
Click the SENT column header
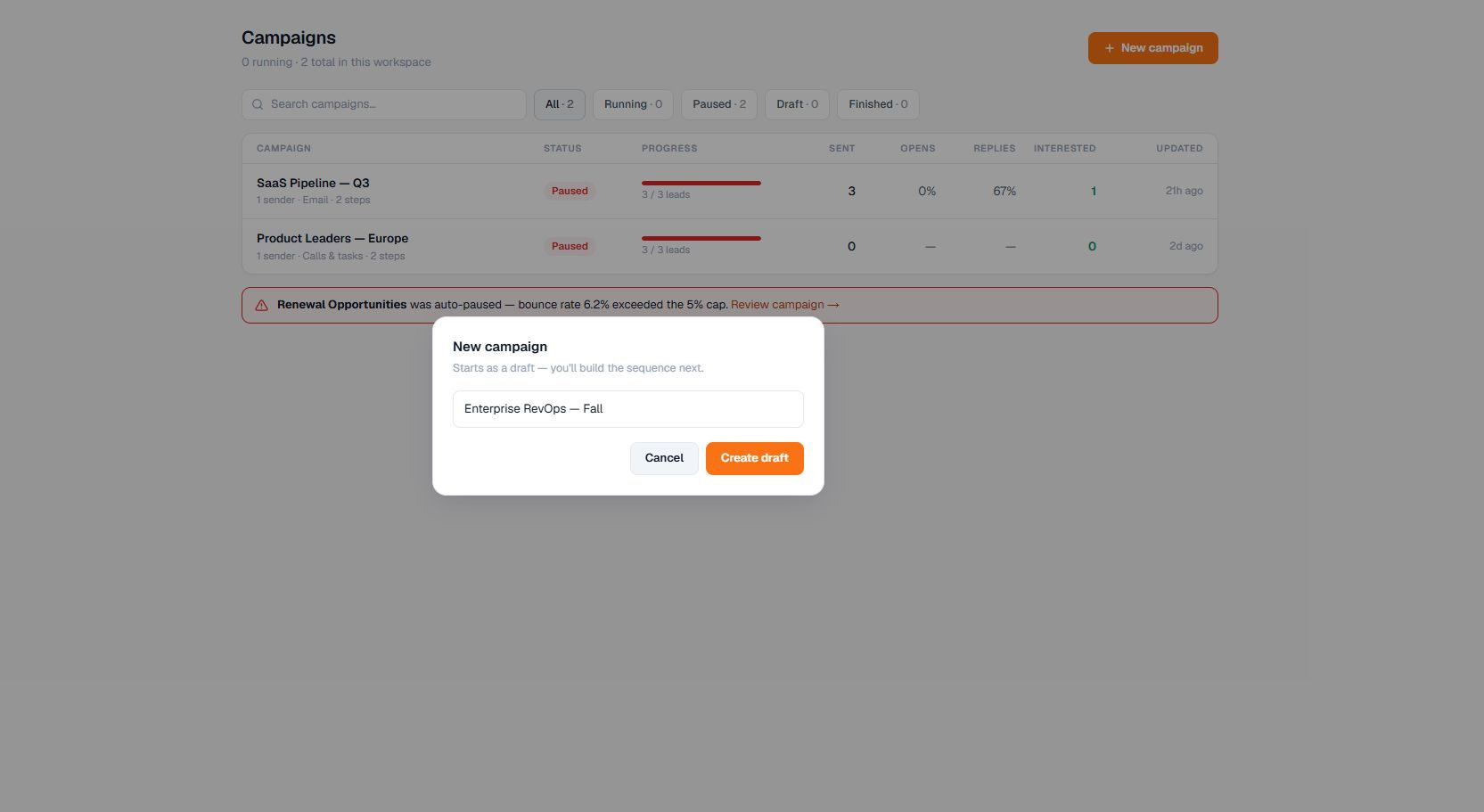[x=841, y=149]
